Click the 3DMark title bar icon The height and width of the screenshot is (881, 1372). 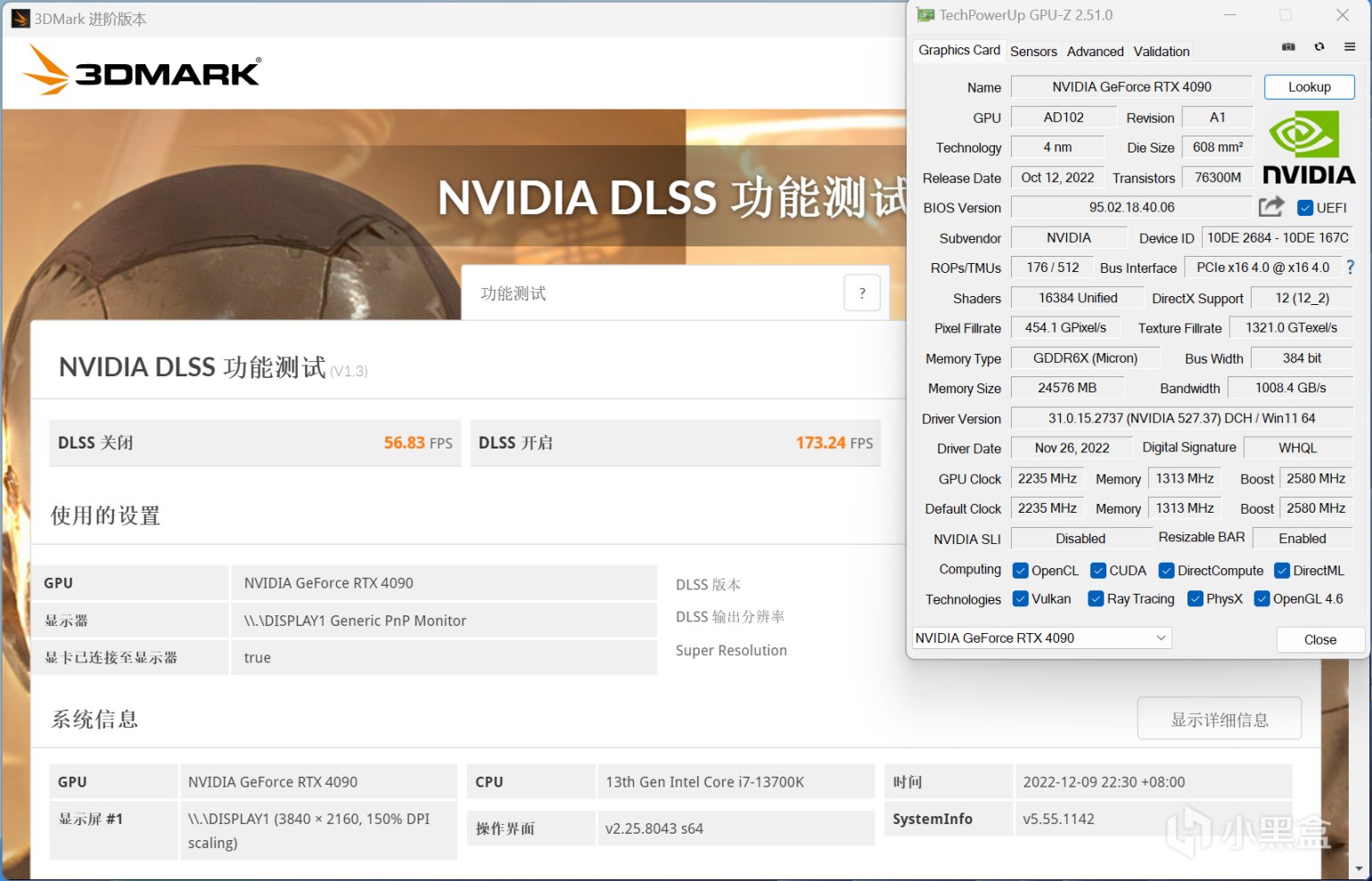21,19
